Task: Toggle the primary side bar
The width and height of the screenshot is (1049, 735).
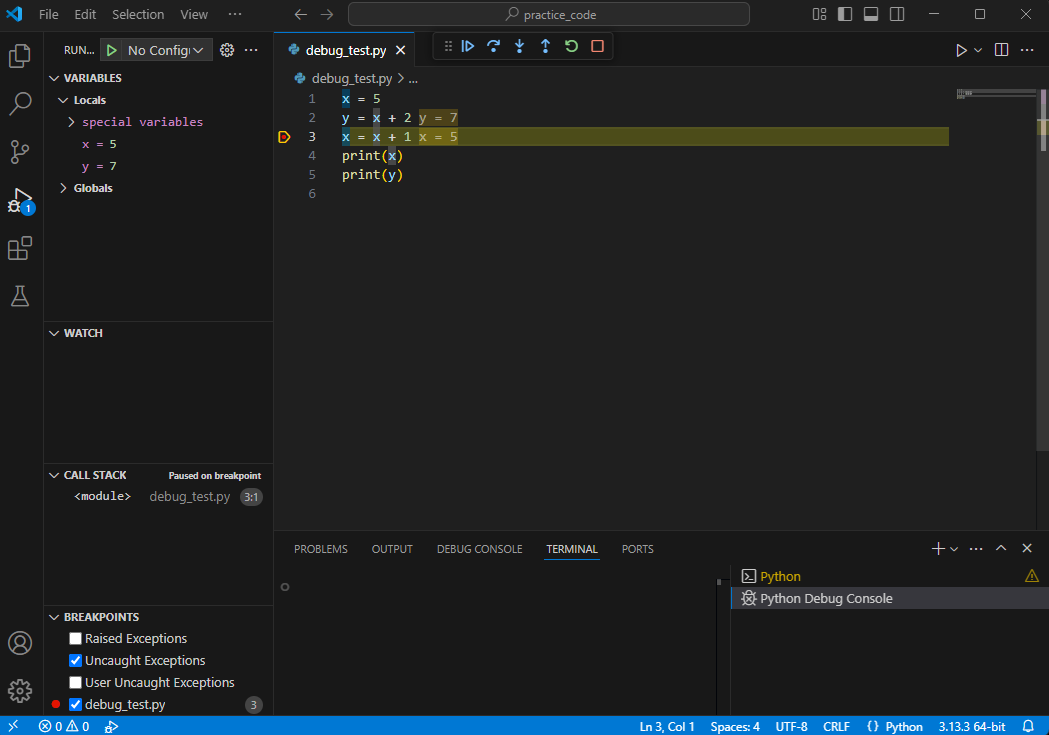Action: click(x=845, y=14)
